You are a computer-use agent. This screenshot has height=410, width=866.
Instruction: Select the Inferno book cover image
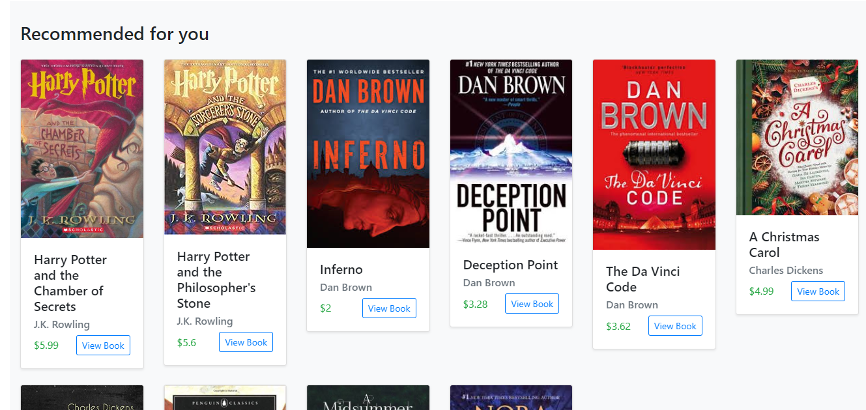coord(368,154)
